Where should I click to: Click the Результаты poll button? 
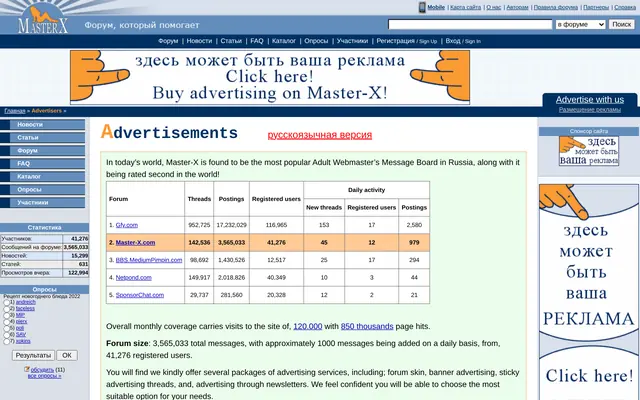click(33, 355)
